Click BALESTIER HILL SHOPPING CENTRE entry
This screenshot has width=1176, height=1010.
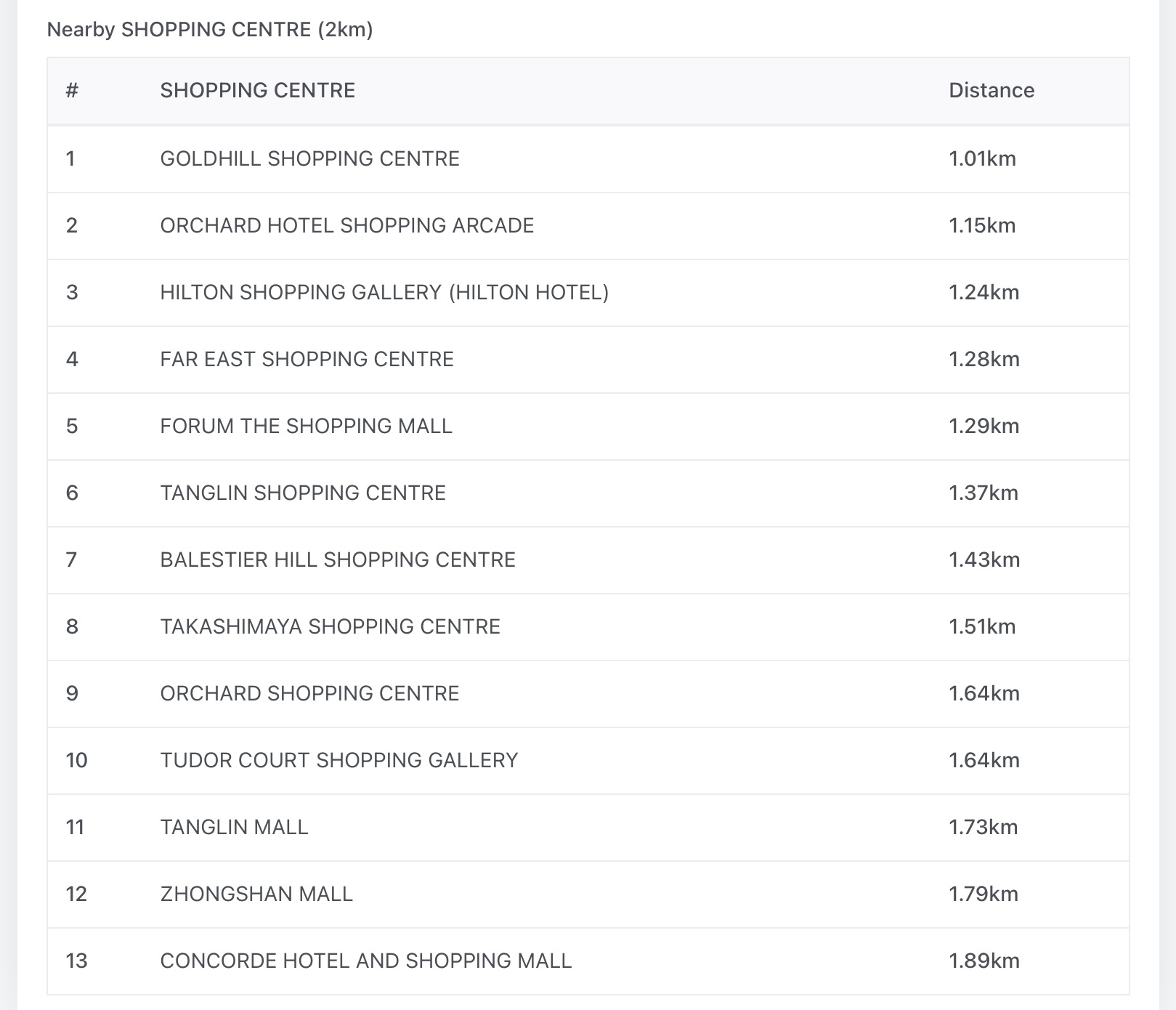pos(338,559)
